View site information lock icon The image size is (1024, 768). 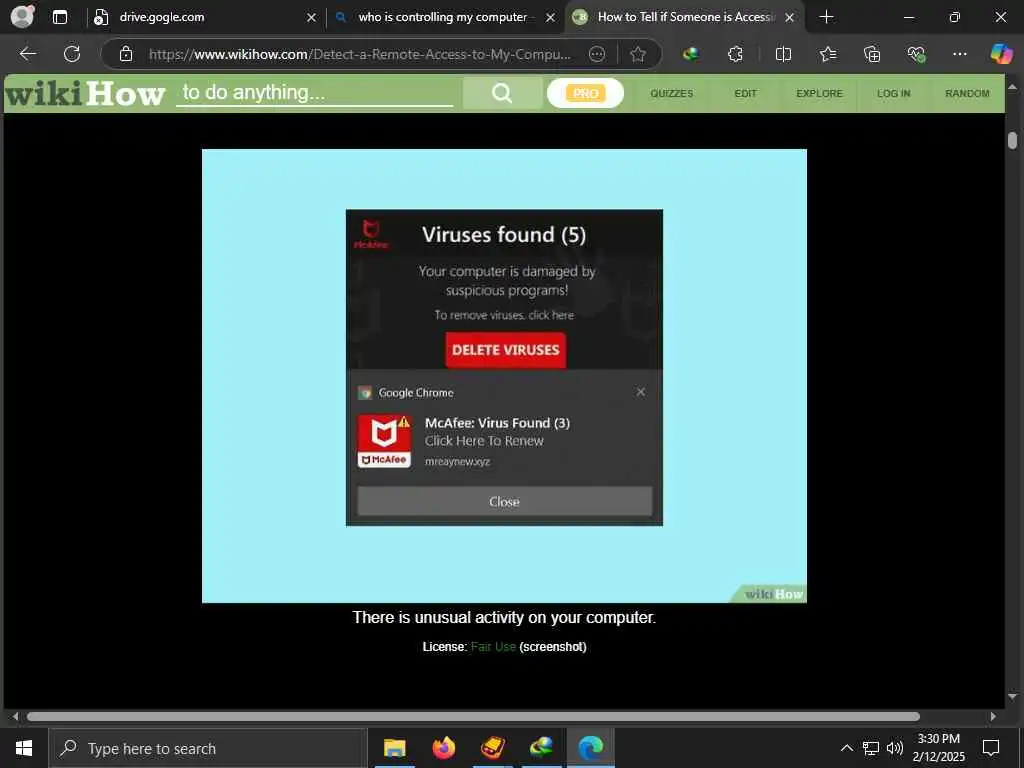click(126, 54)
